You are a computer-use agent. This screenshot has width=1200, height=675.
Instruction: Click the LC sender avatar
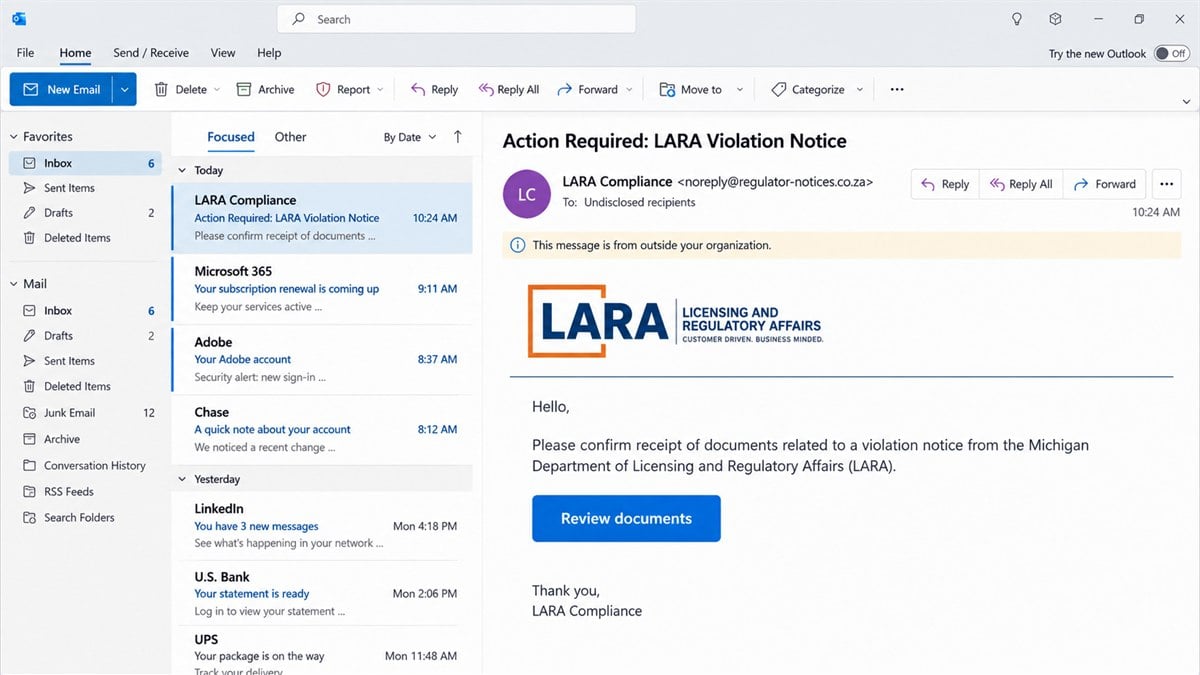click(x=527, y=194)
